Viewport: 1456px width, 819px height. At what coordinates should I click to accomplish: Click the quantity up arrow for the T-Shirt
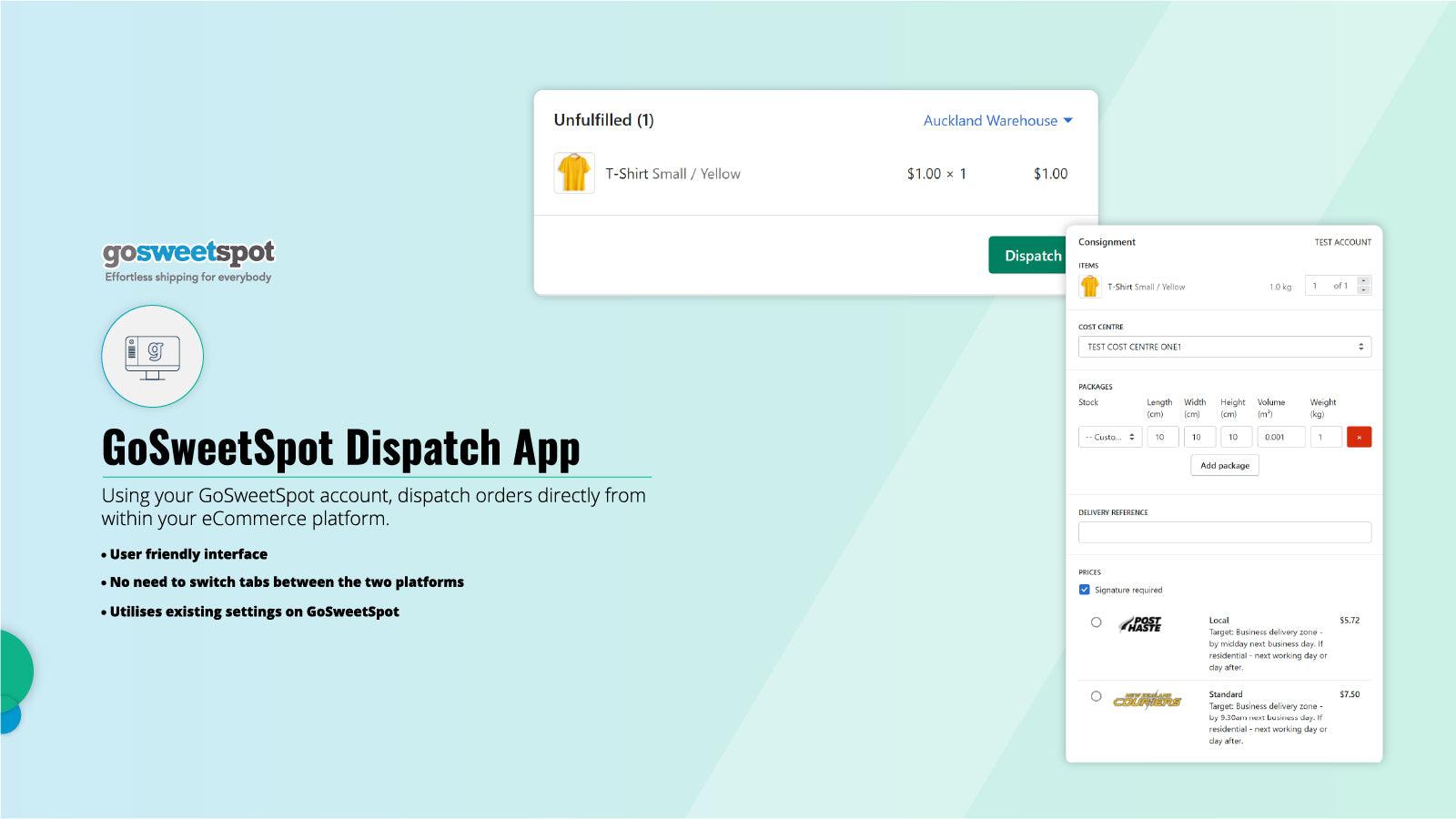tap(1363, 280)
